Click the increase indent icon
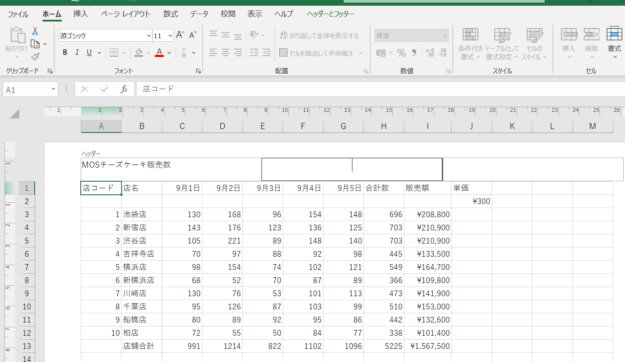This screenshot has height=362, width=625. pos(266,52)
